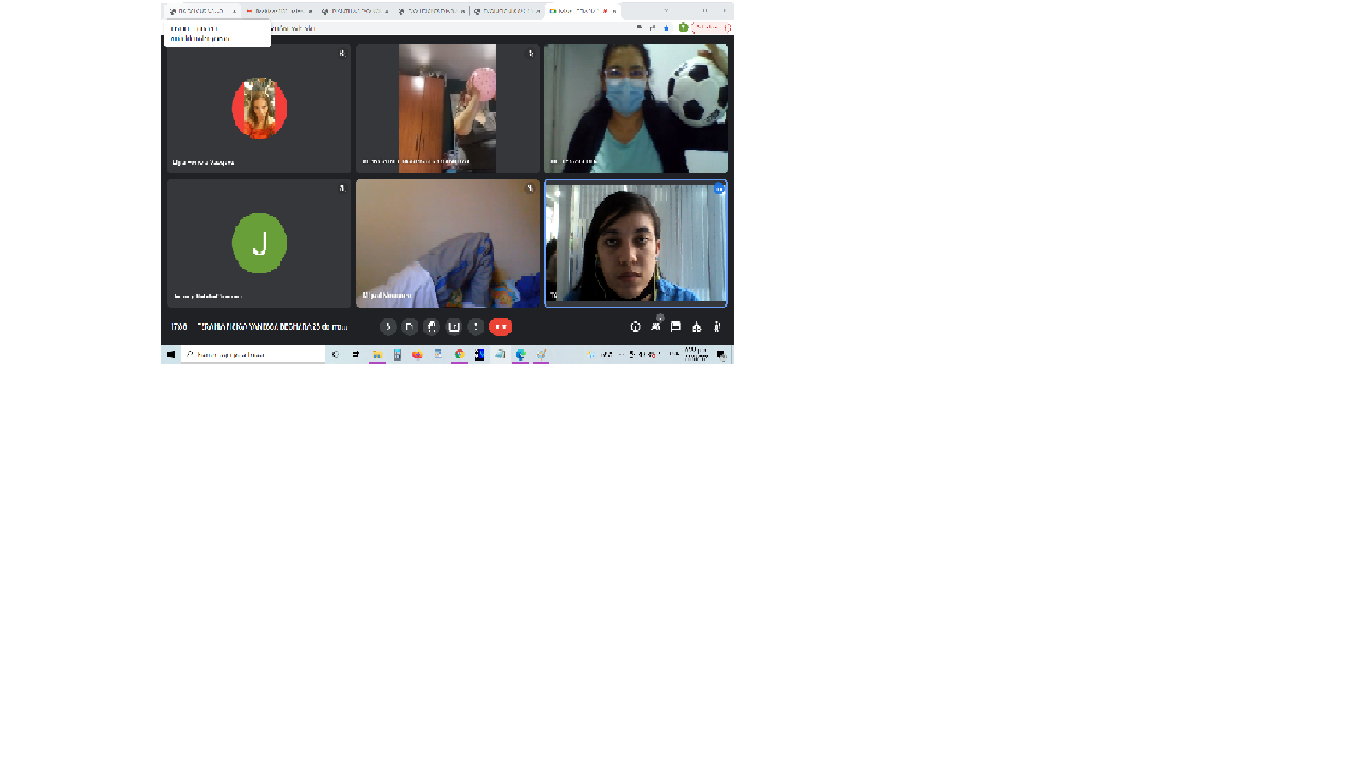The image size is (1366, 768).
Task: Start presenting your screen
Action: point(454,327)
